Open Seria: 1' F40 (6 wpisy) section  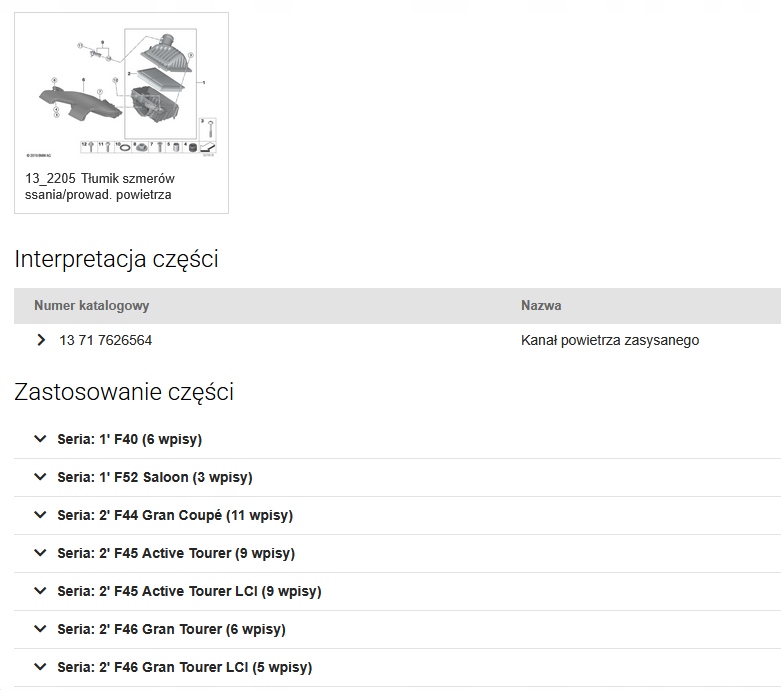coord(129,439)
